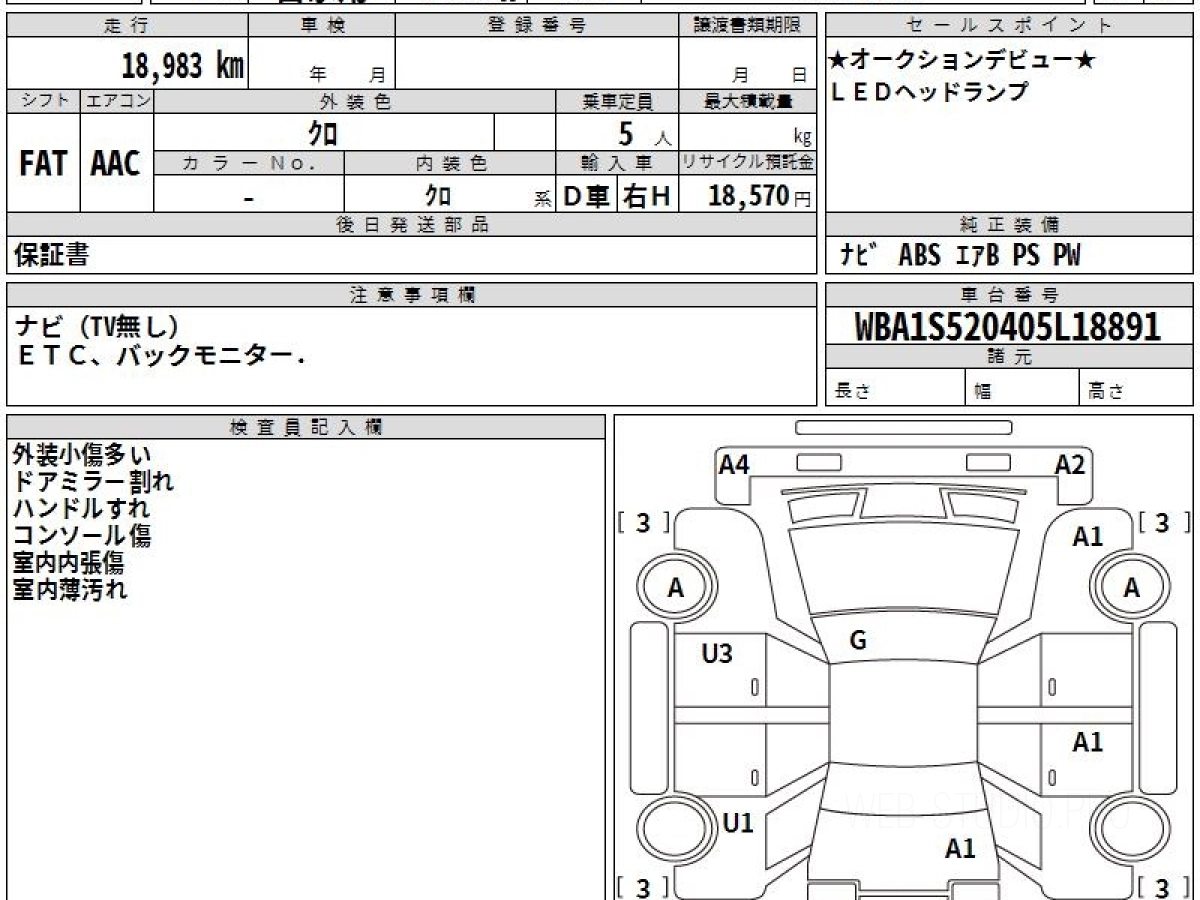Screen dimensions: 1200x900
Task: Select the 後日発送部品 header
Action: pyautogui.click(x=411, y=225)
